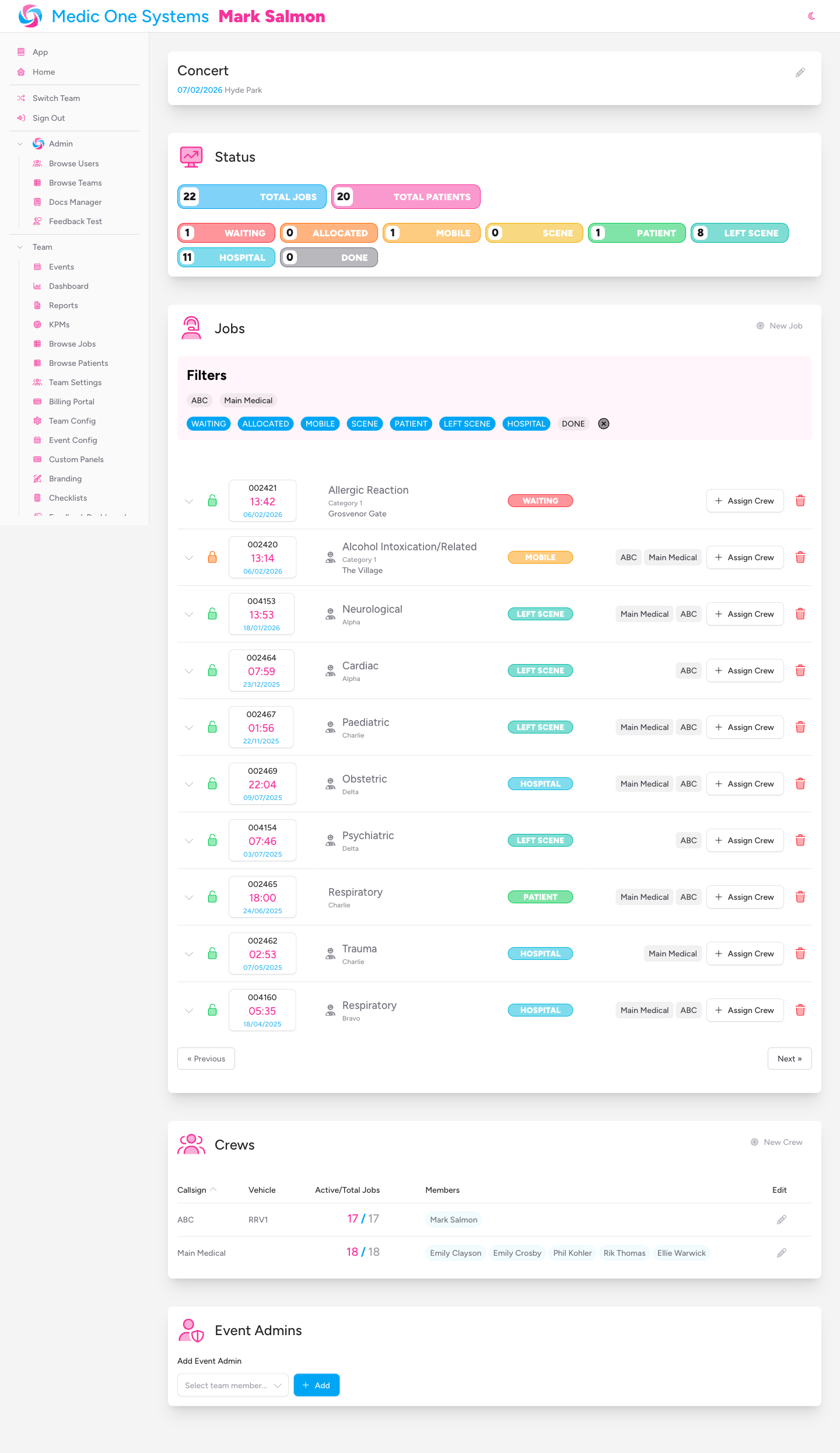Viewport: 840px width, 1453px height.
Task: Click the Crews section people icon
Action: point(191,1145)
